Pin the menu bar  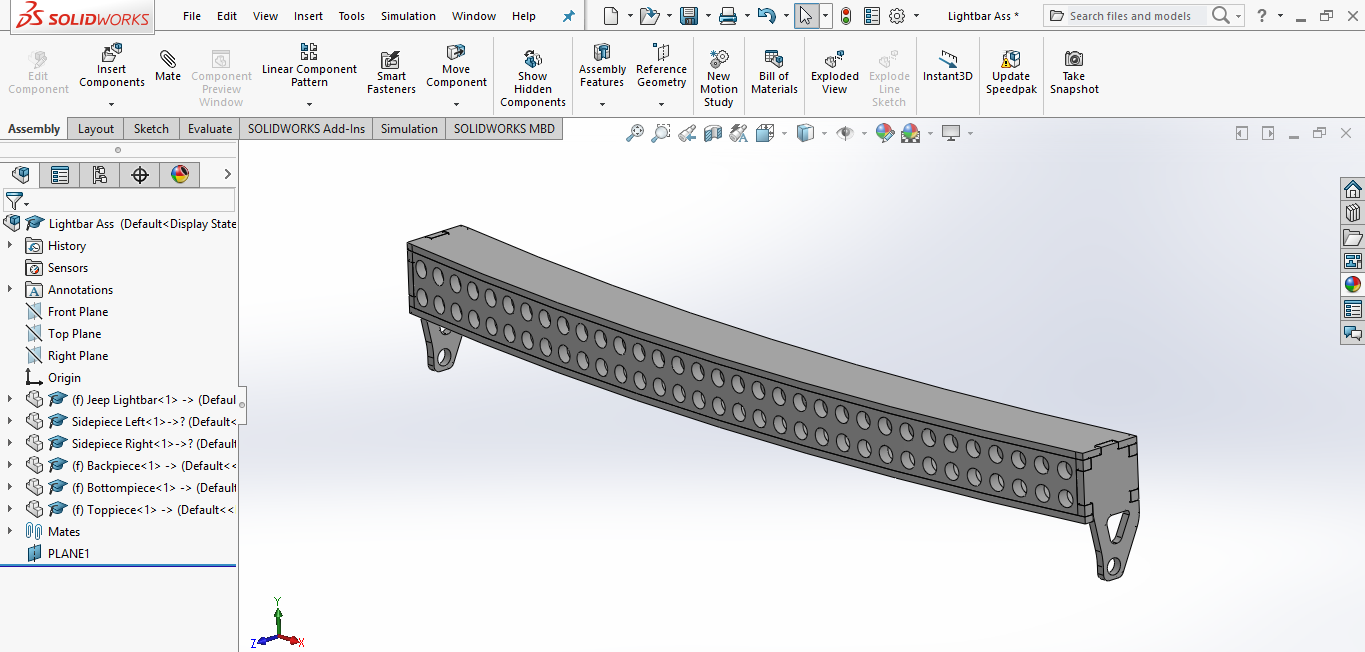point(569,16)
